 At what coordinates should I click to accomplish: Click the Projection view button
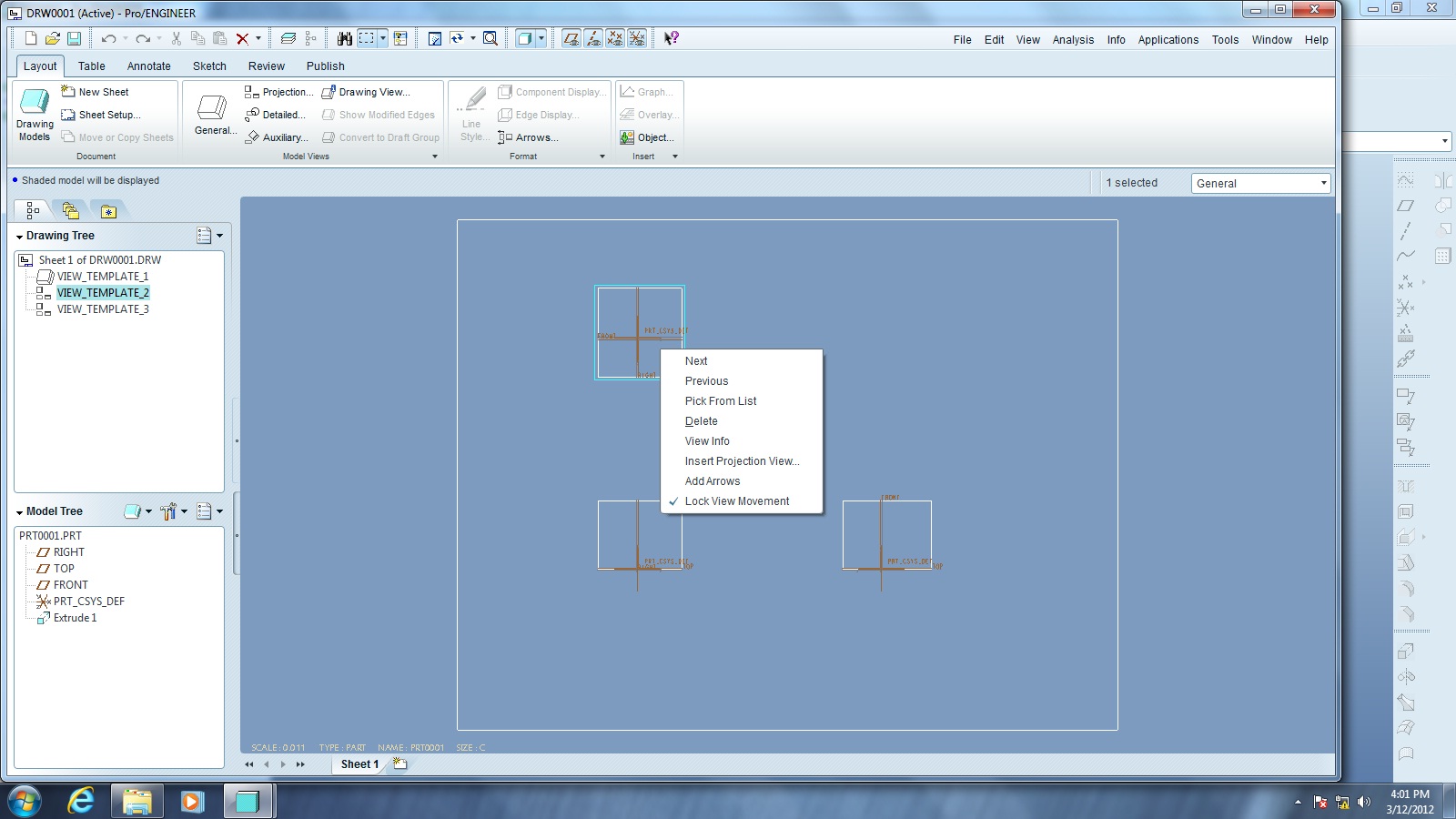278,92
